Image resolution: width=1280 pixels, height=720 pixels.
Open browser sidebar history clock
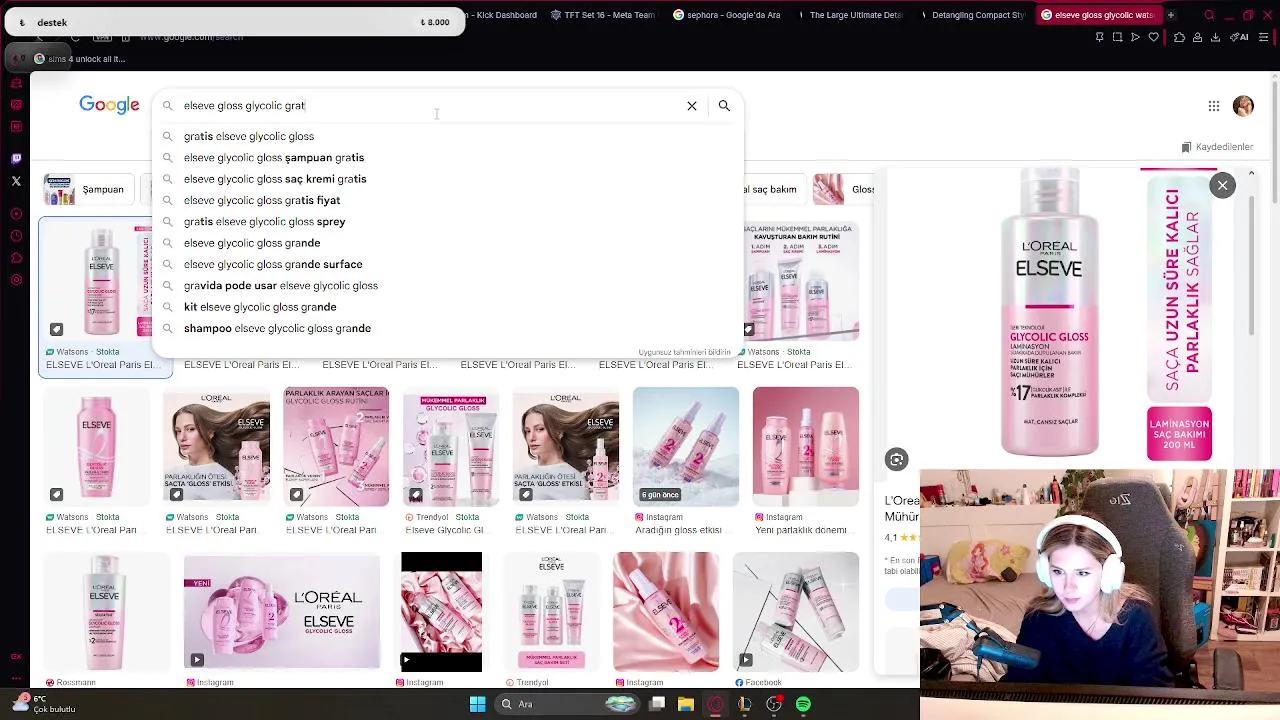tap(16, 236)
